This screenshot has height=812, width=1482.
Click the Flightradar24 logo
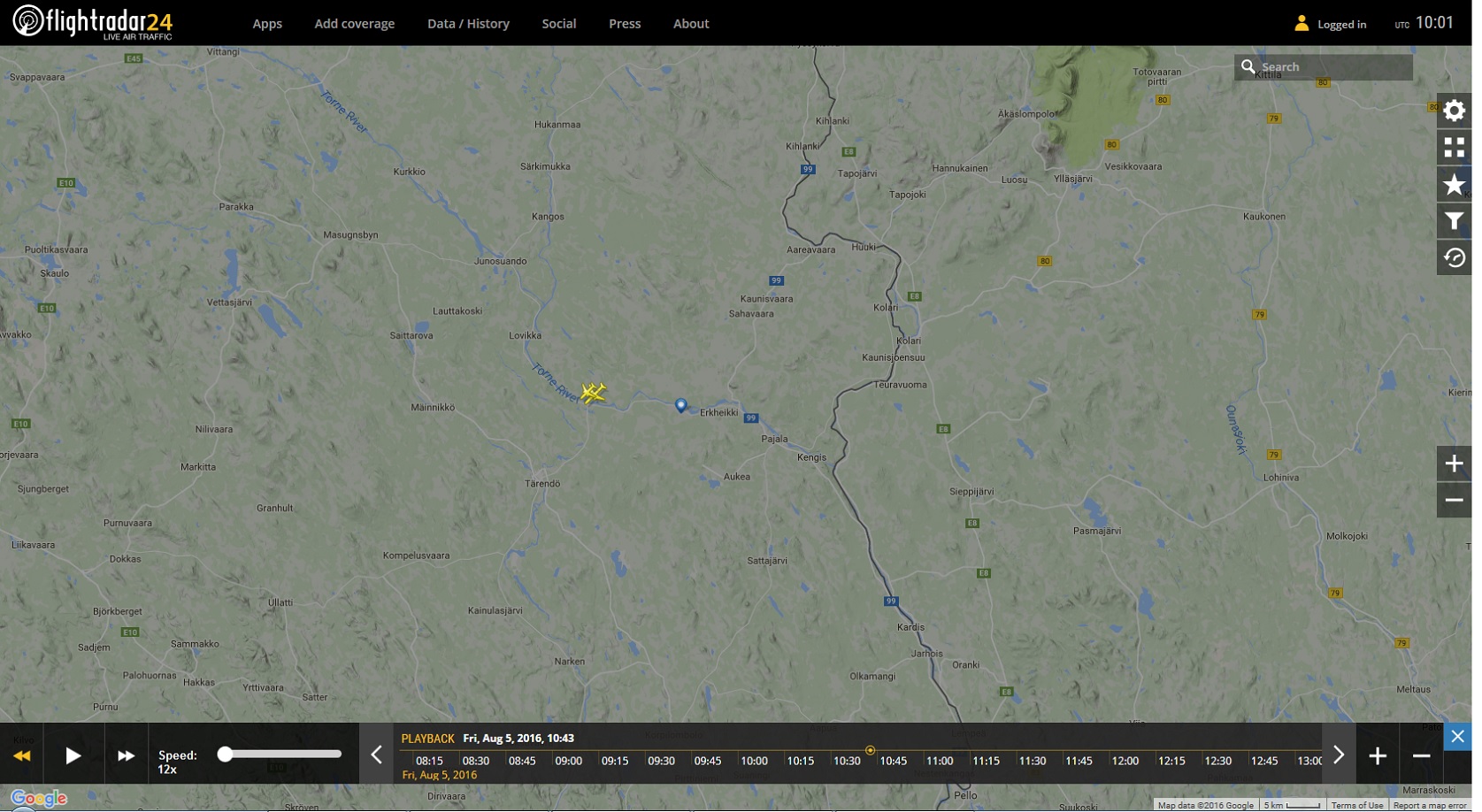(93, 22)
